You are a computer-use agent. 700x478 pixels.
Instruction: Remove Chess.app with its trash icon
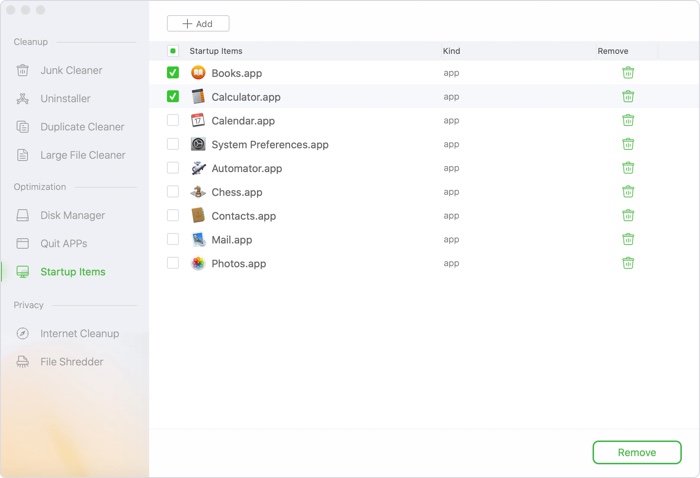(x=628, y=191)
